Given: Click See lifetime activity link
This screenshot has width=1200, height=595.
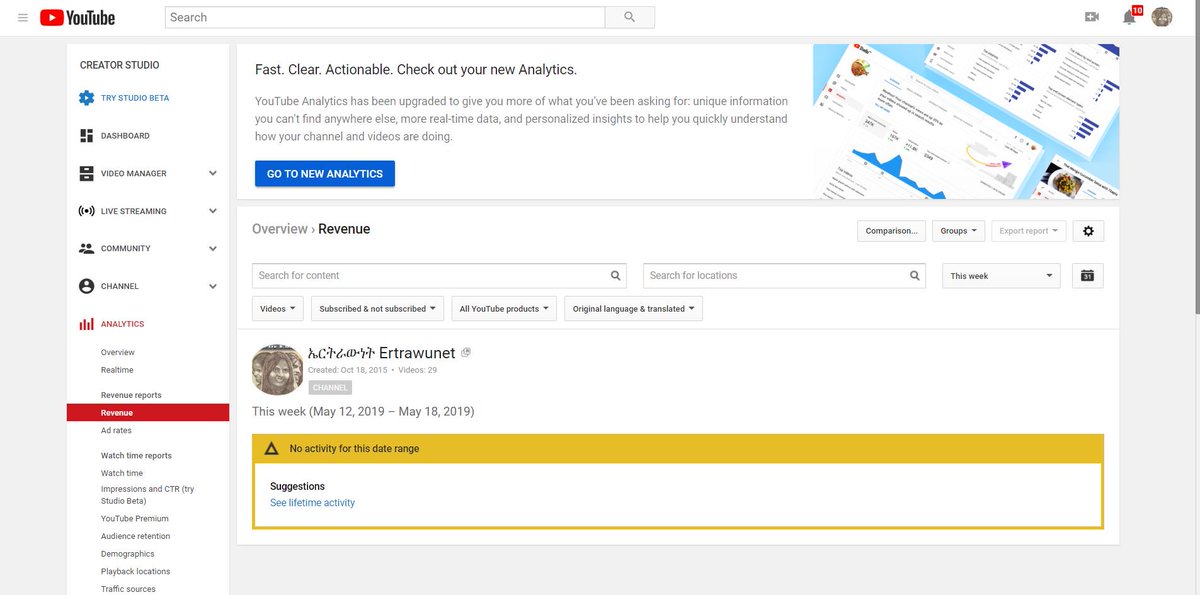Looking at the screenshot, I should [312, 503].
